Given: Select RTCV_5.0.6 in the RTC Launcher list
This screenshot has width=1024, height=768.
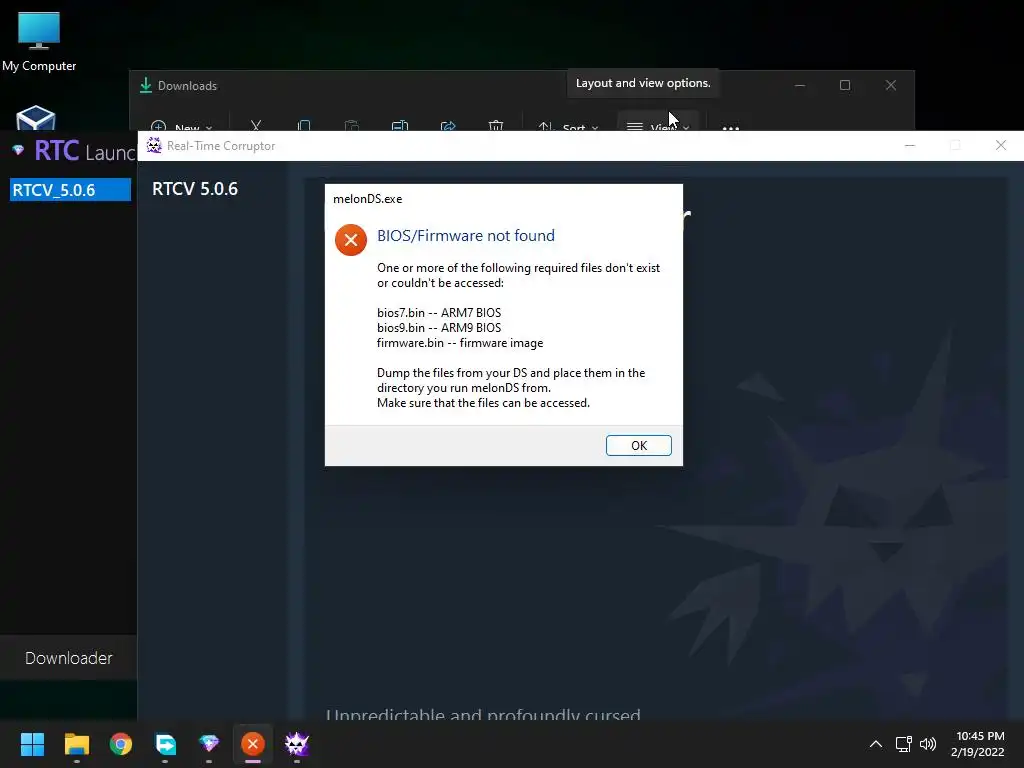Looking at the screenshot, I should [70, 190].
